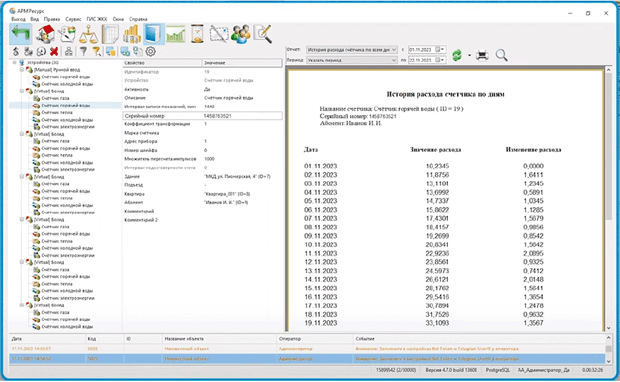Image resolution: width=620 pixels, height=382 pixels.
Task: Click the Оператор column header in event log
Action: click(x=315, y=339)
